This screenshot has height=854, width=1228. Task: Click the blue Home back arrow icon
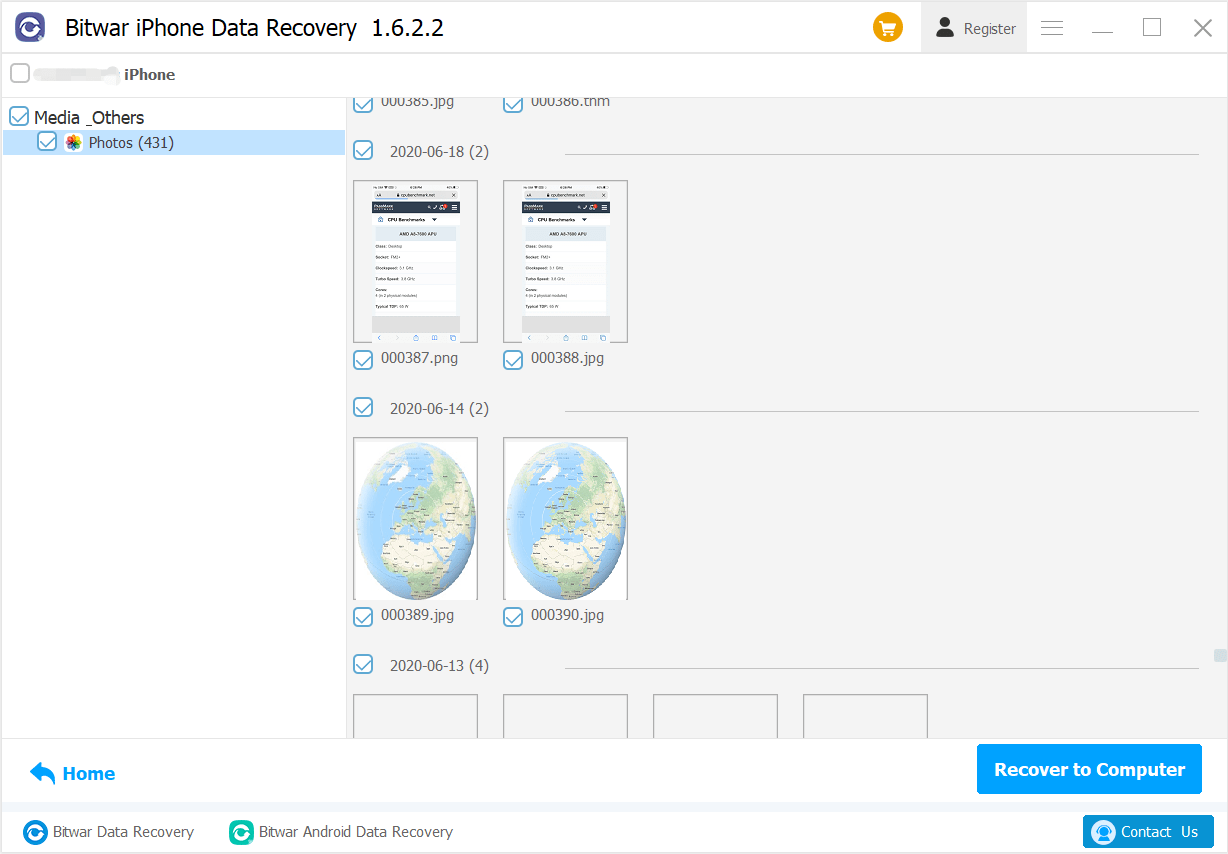pyautogui.click(x=43, y=773)
